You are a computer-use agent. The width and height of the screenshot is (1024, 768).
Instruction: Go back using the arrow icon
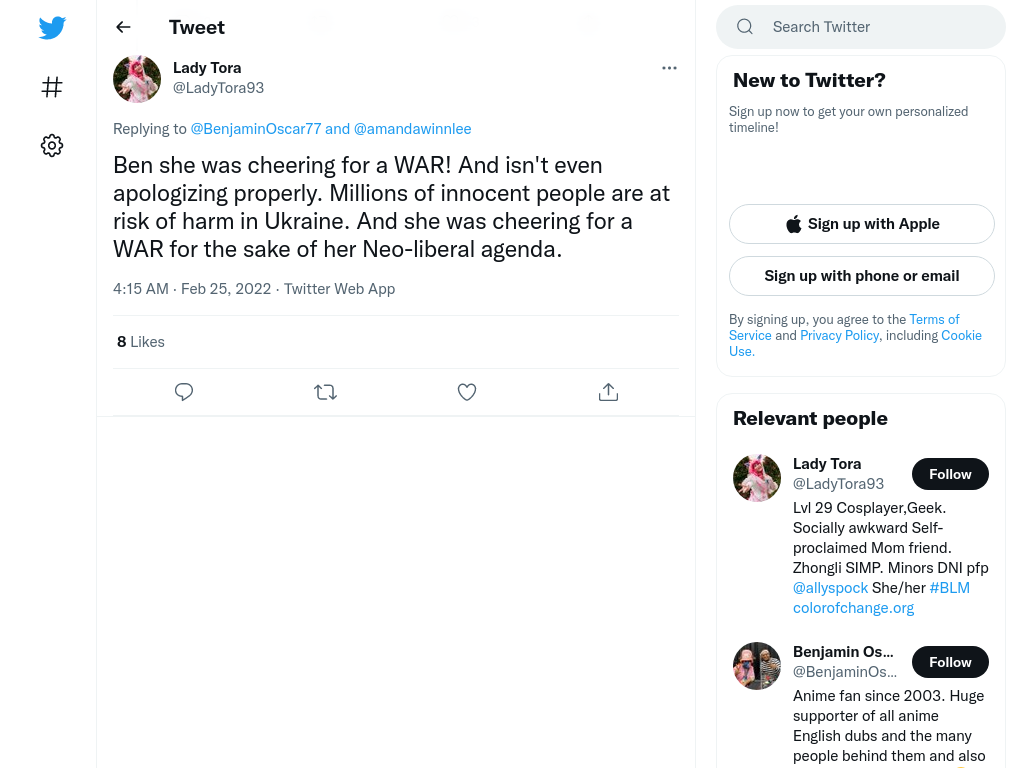click(x=123, y=27)
